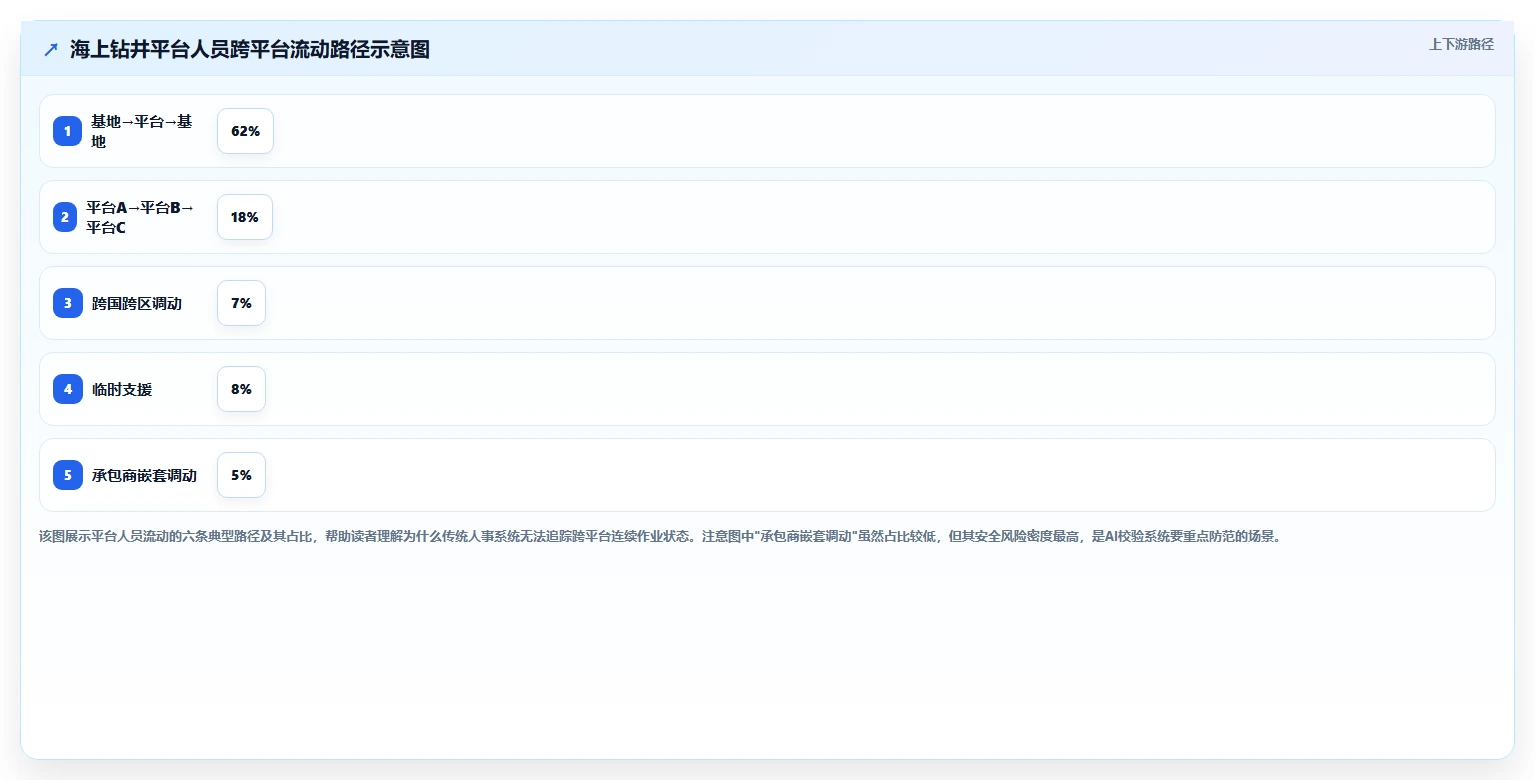Click the 8% value chip

pyautogui.click(x=241, y=389)
